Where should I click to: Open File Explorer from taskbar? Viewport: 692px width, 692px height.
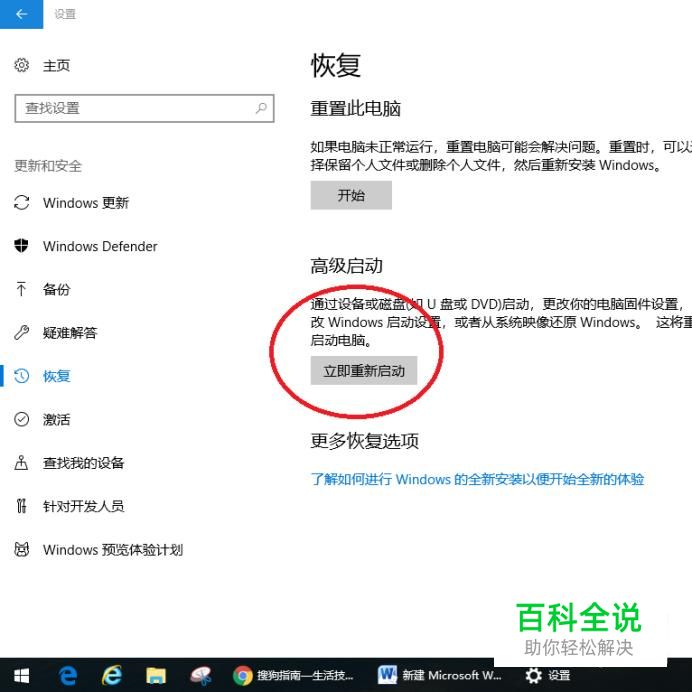156,675
